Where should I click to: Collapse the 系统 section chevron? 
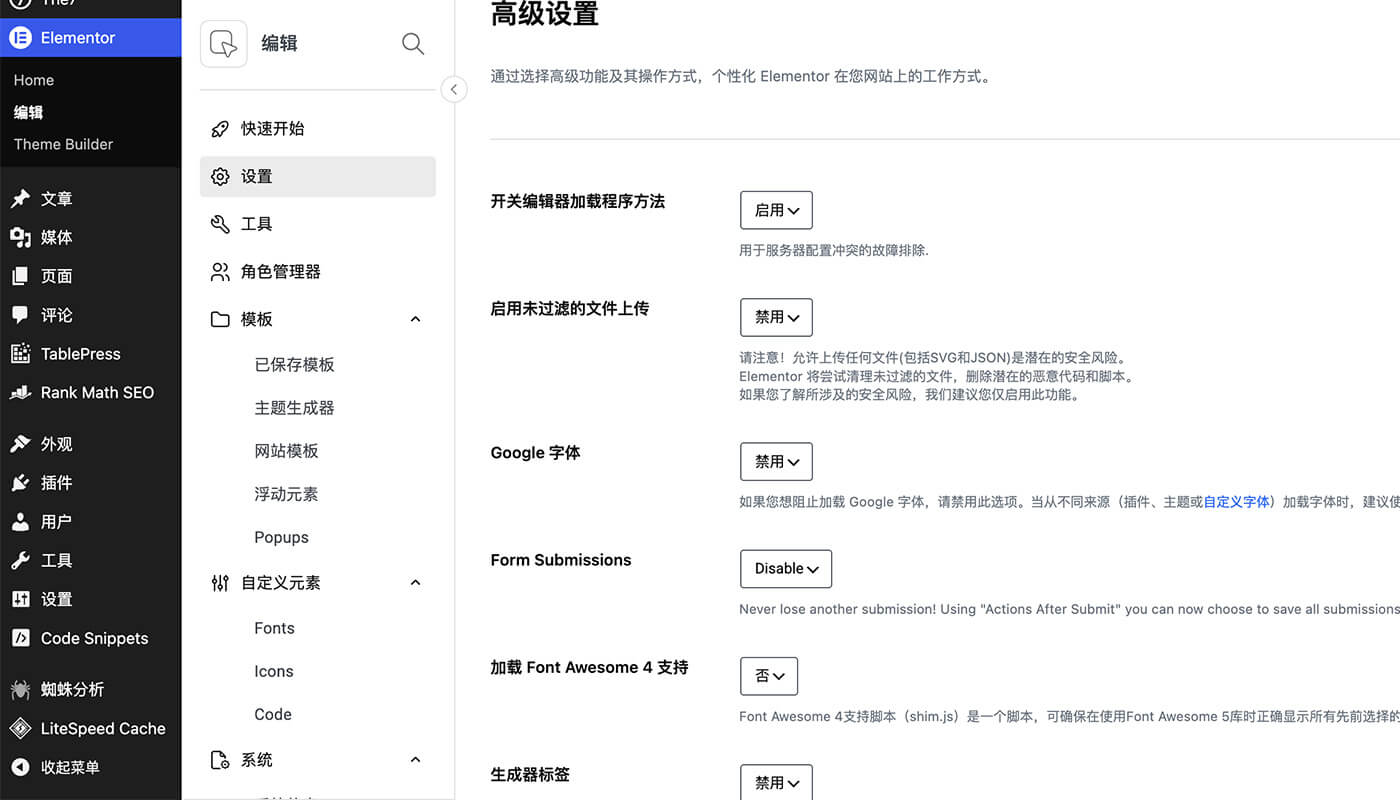point(416,761)
